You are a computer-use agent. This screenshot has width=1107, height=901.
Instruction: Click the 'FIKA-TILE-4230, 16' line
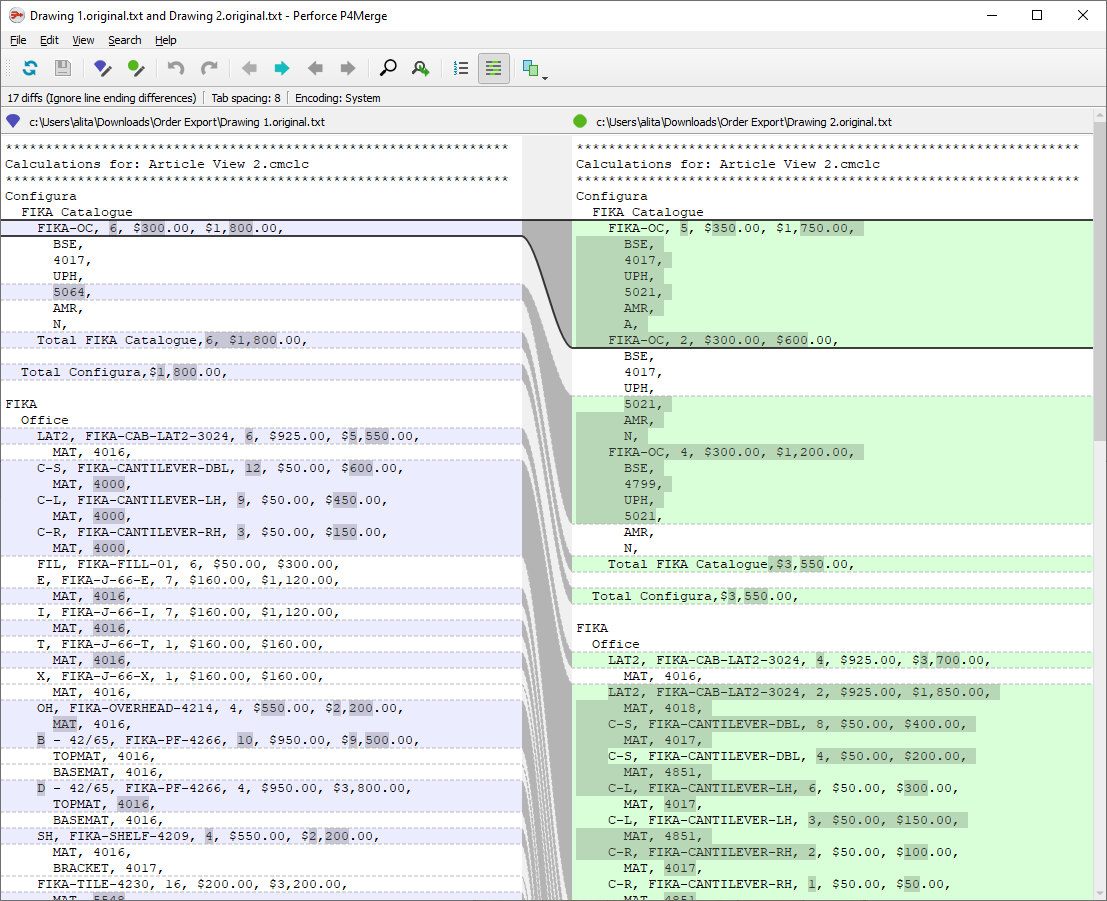coord(192,884)
